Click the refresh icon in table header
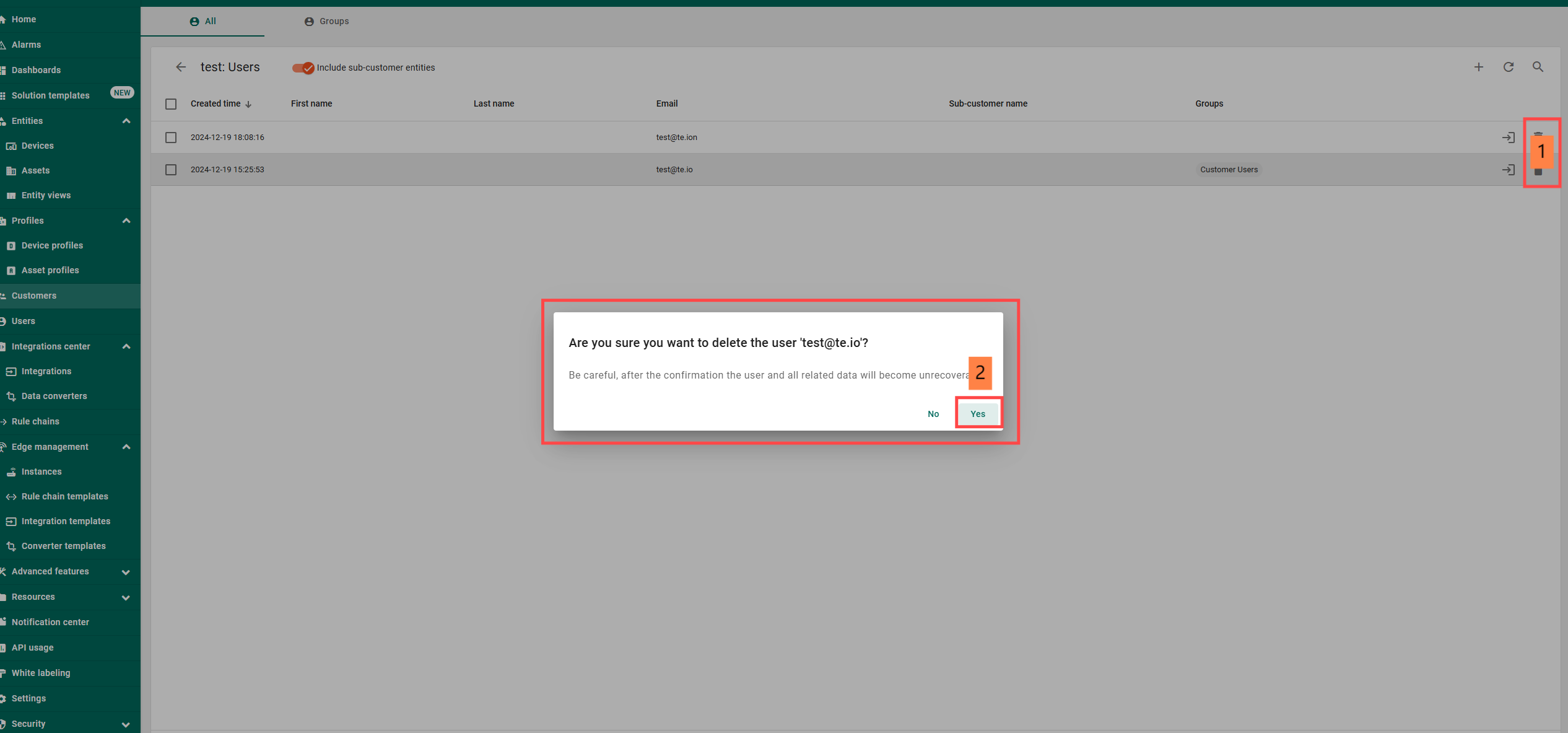This screenshot has width=1568, height=733. 1508,67
